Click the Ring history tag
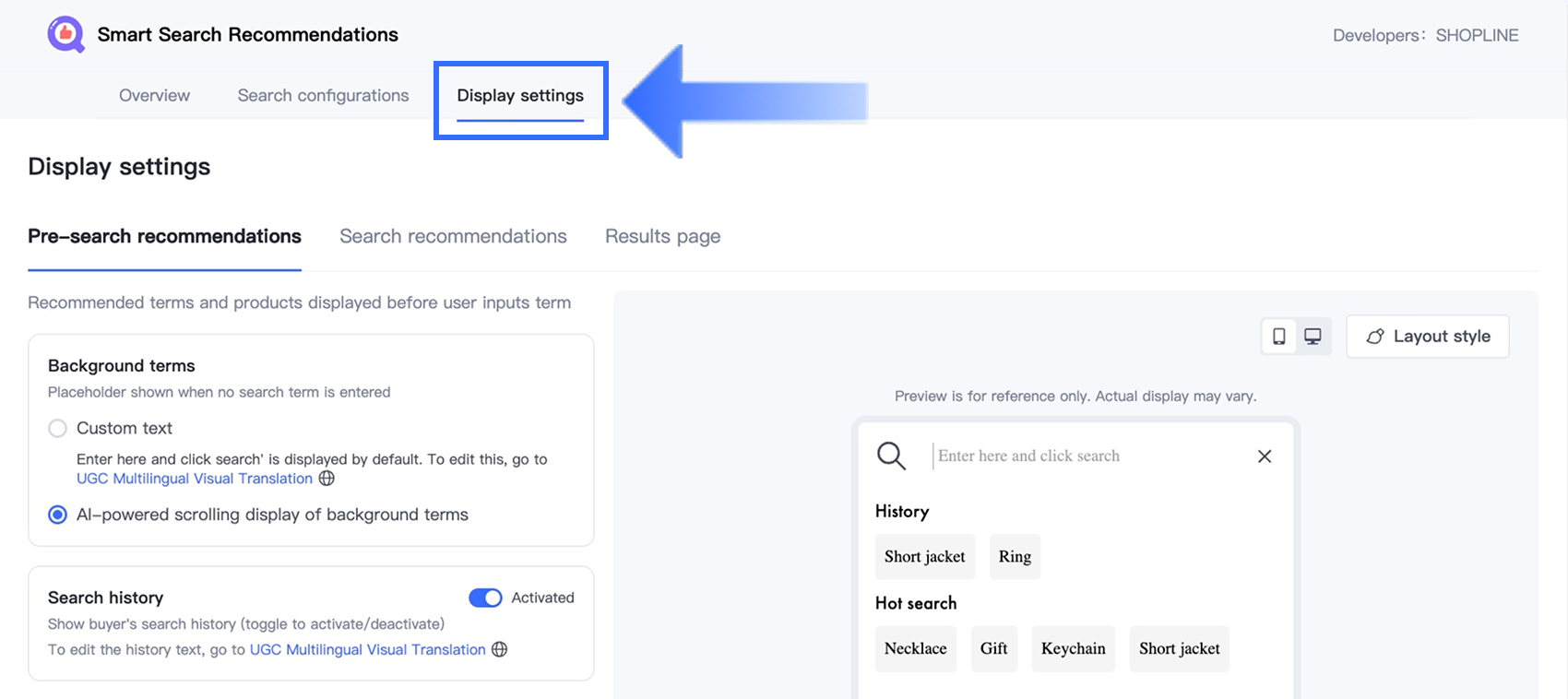This screenshot has height=699, width=1568. click(1015, 556)
